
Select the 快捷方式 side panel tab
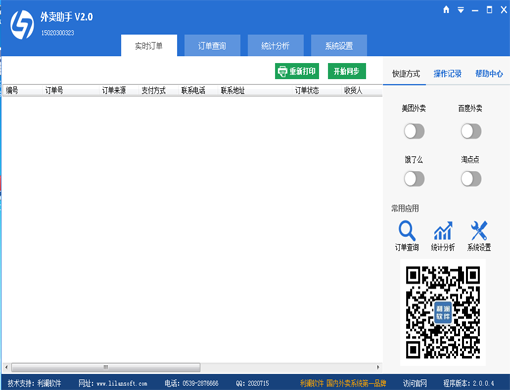pos(406,74)
